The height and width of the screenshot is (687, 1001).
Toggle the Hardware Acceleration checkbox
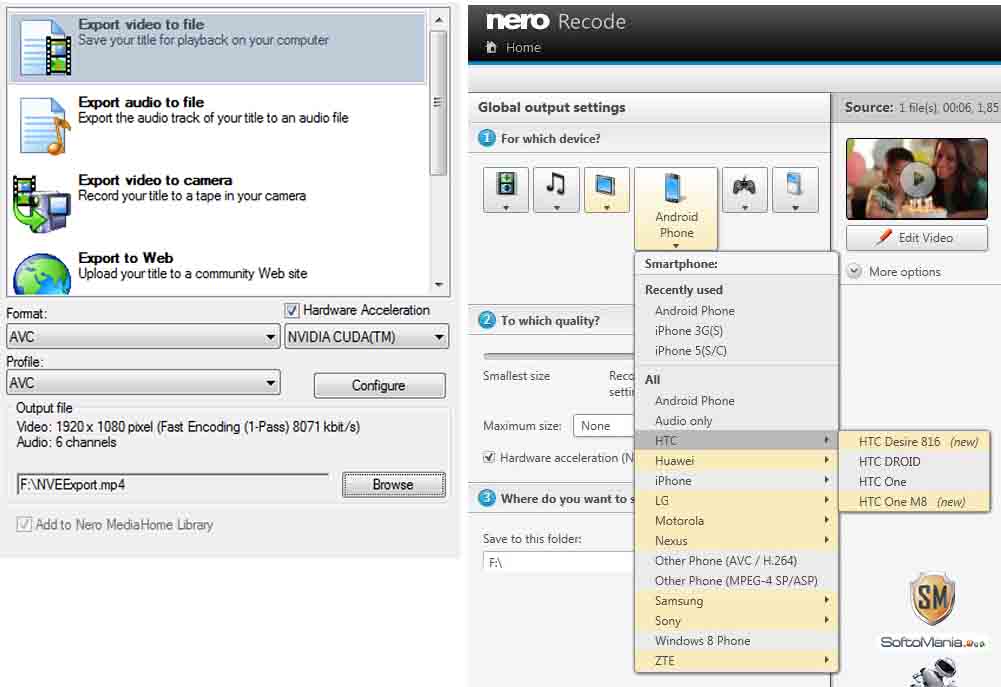tap(292, 311)
